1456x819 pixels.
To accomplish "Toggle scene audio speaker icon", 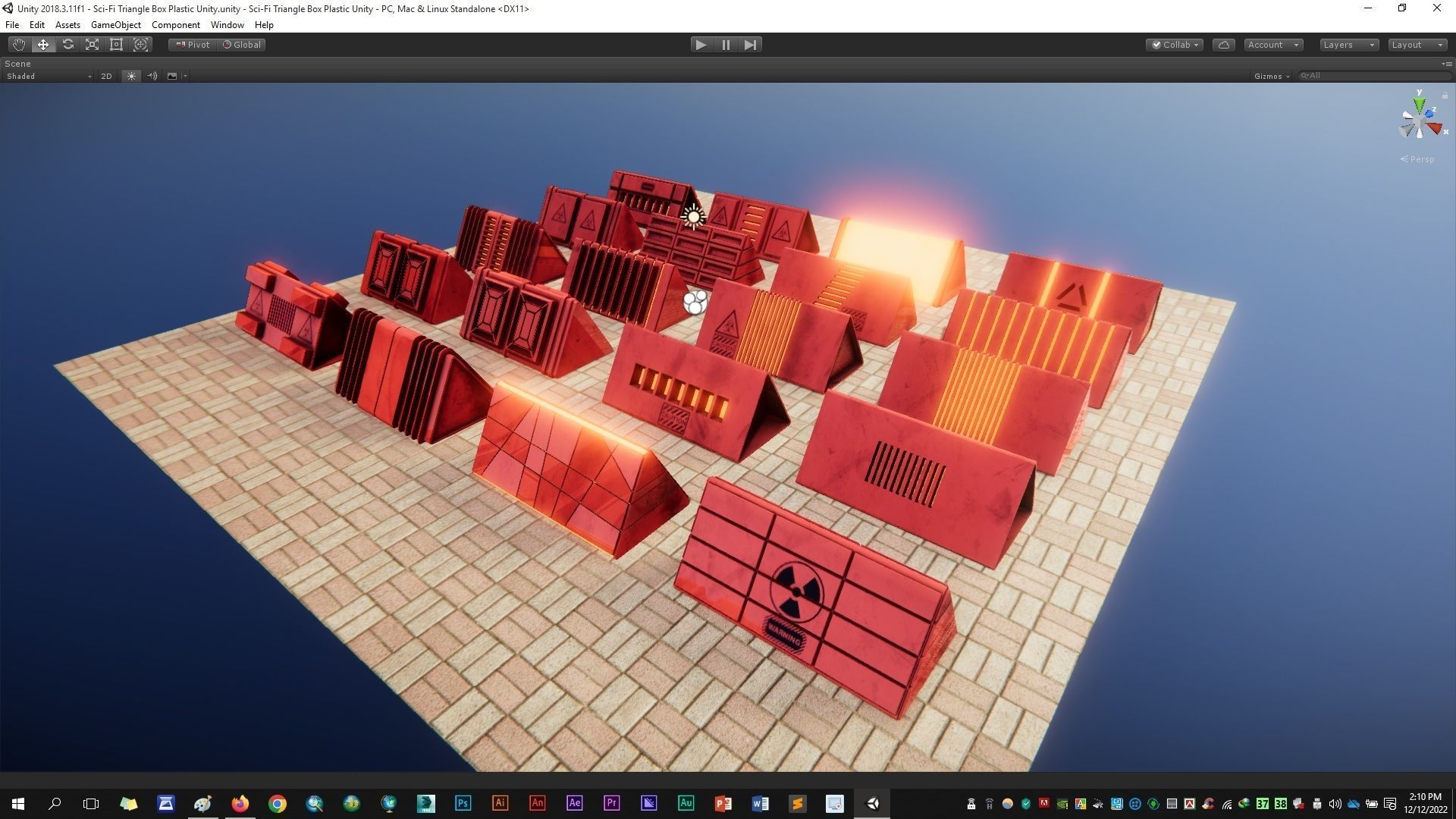I will pos(152,76).
